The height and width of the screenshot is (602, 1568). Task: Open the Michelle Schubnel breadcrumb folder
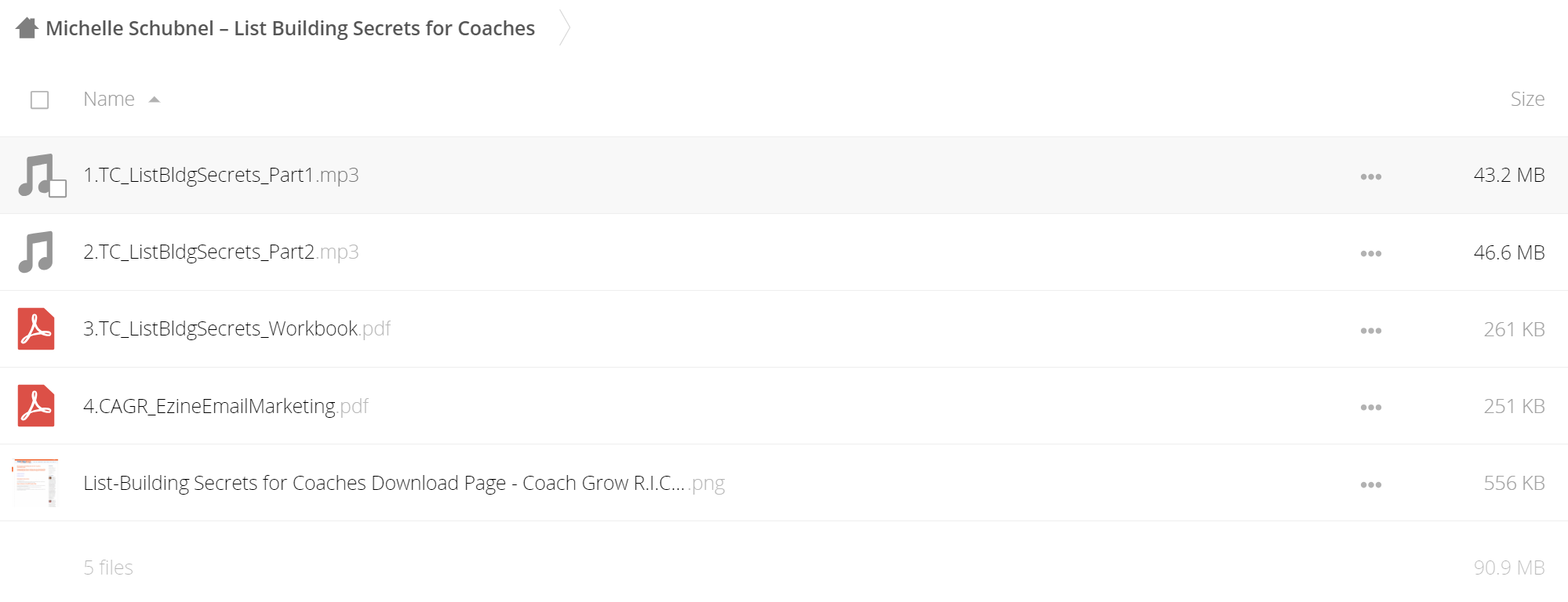click(x=290, y=28)
